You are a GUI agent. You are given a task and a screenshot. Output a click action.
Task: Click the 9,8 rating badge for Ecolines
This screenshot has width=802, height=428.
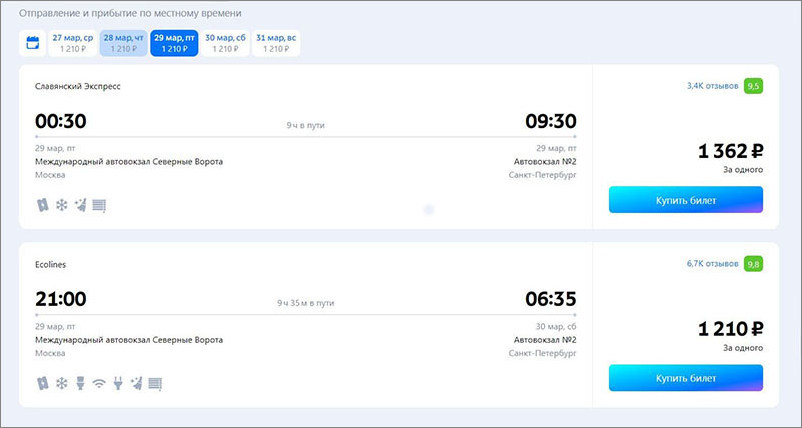tap(753, 264)
